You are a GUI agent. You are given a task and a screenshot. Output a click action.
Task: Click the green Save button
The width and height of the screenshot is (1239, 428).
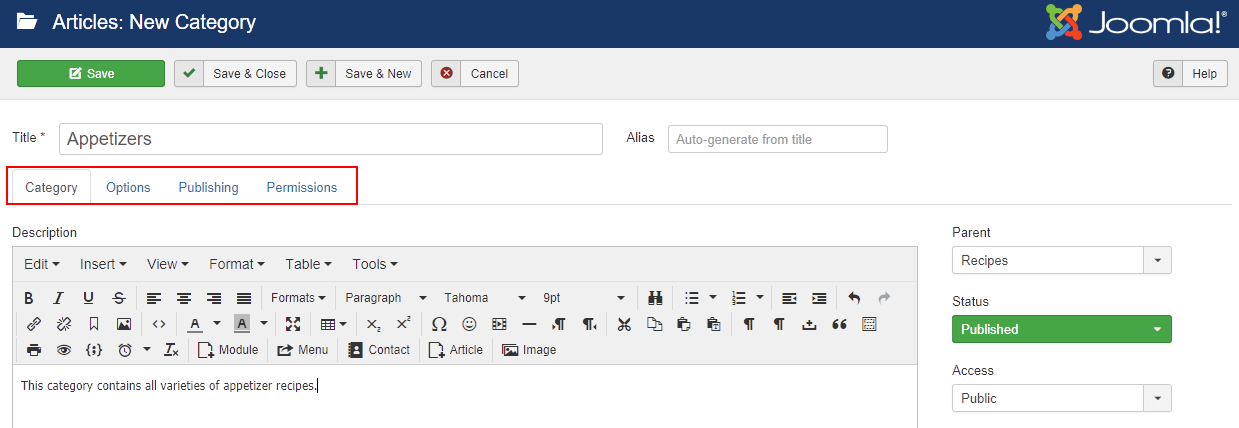[x=91, y=73]
